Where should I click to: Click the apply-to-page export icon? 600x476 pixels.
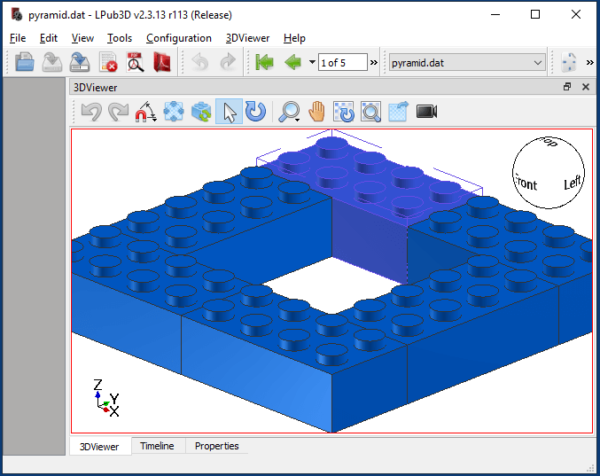(x=398, y=112)
